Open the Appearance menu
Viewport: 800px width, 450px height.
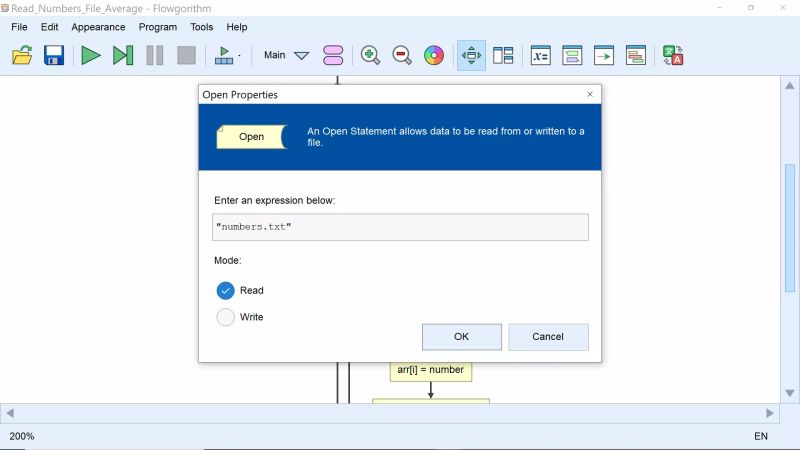click(x=98, y=27)
